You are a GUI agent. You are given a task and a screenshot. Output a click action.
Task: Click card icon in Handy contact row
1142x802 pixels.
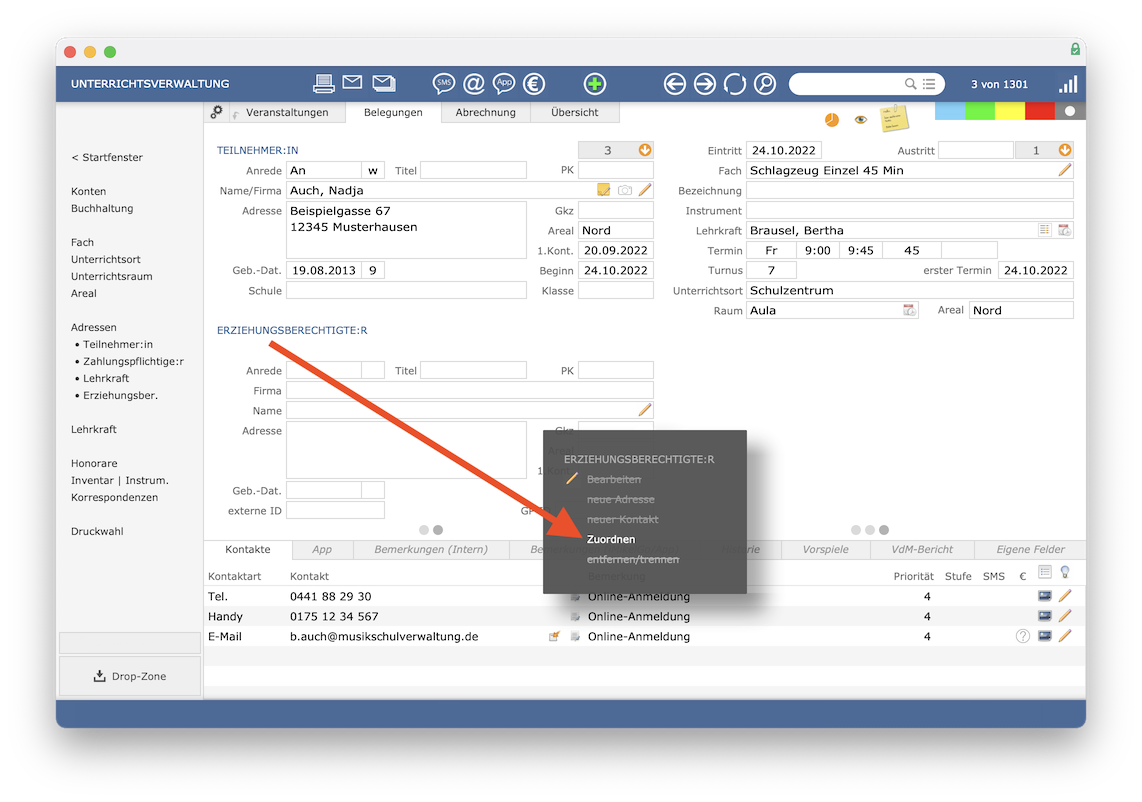(x=1044, y=616)
